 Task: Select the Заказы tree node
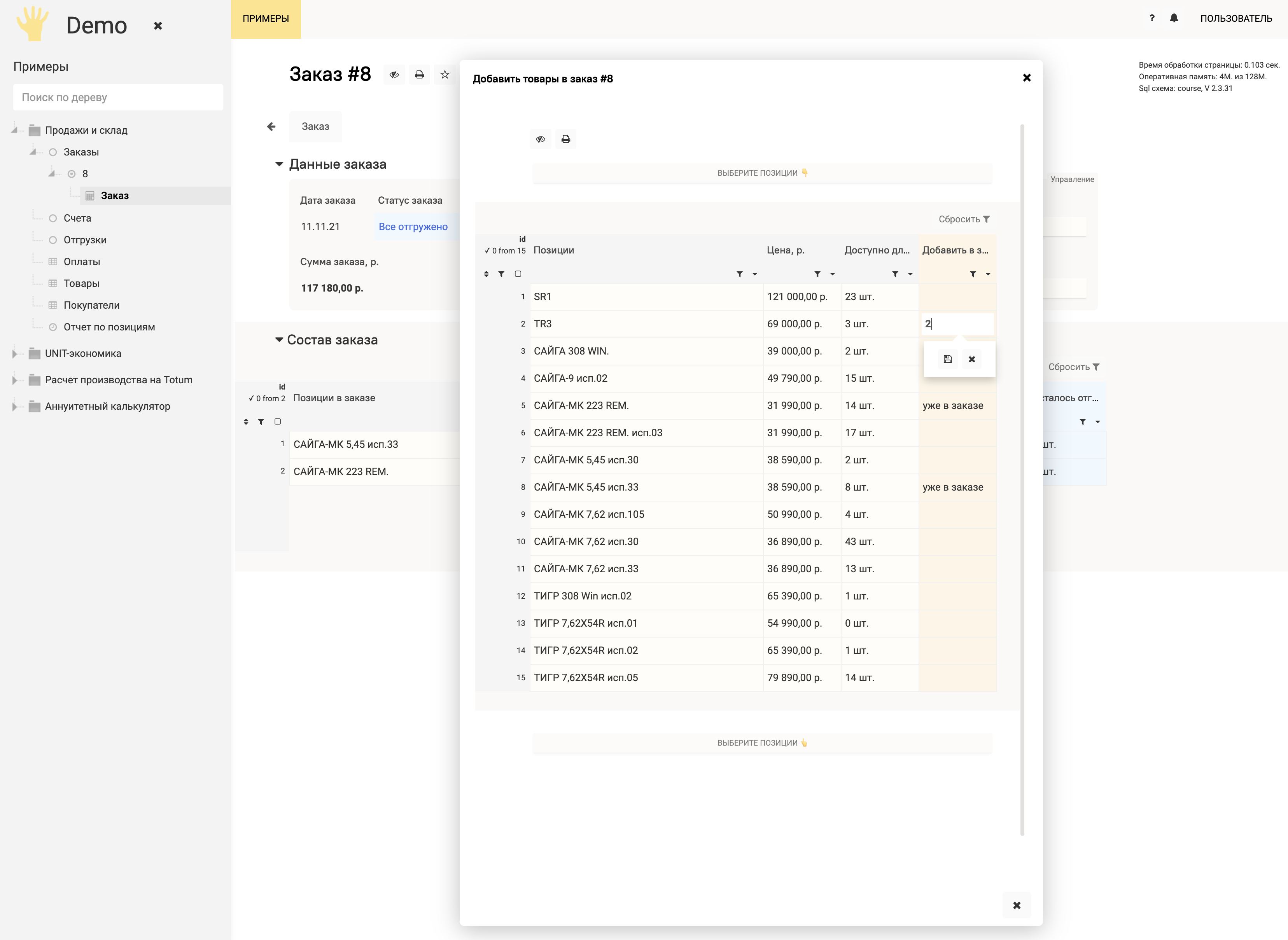[81, 152]
